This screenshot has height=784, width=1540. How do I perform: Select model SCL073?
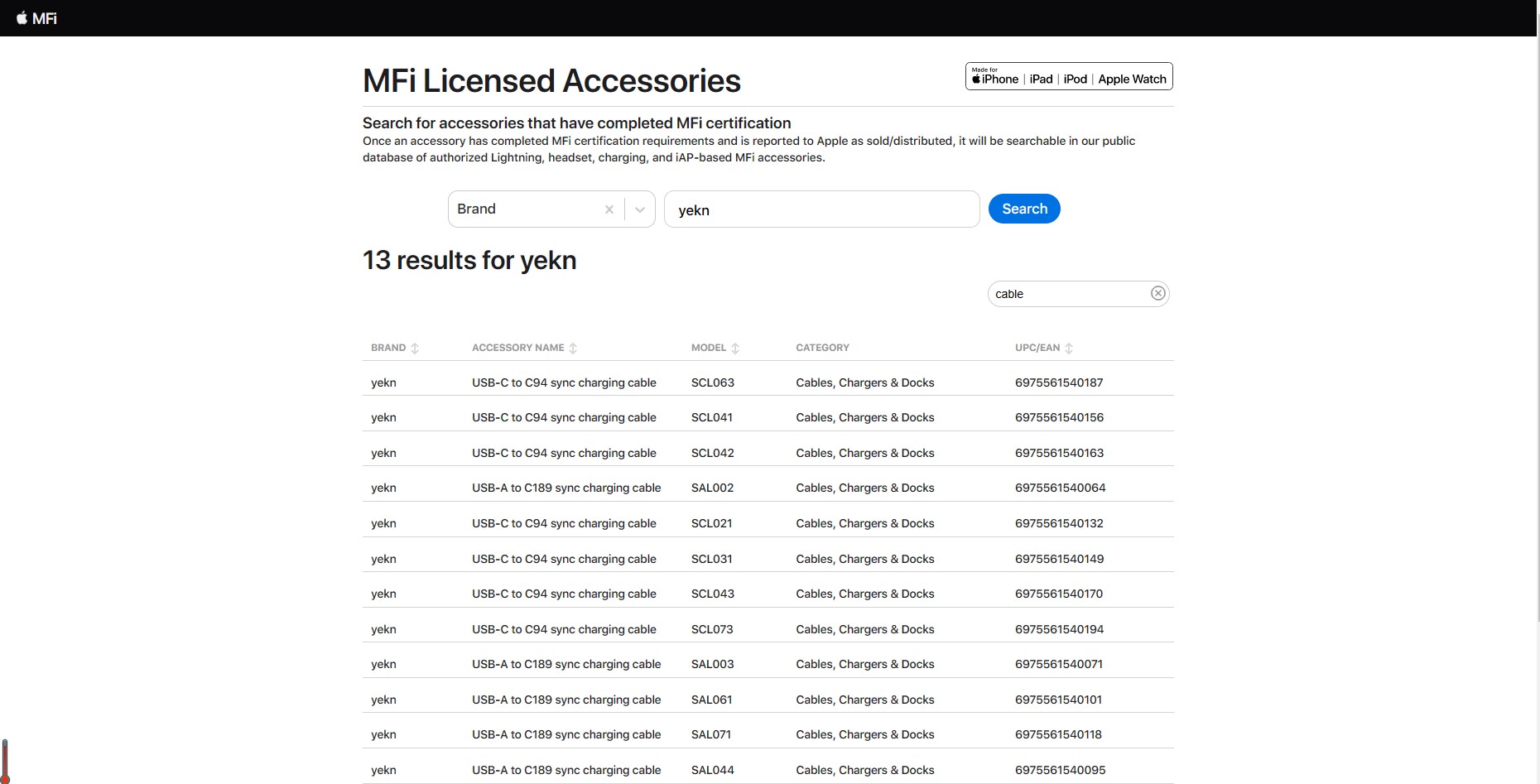712,629
